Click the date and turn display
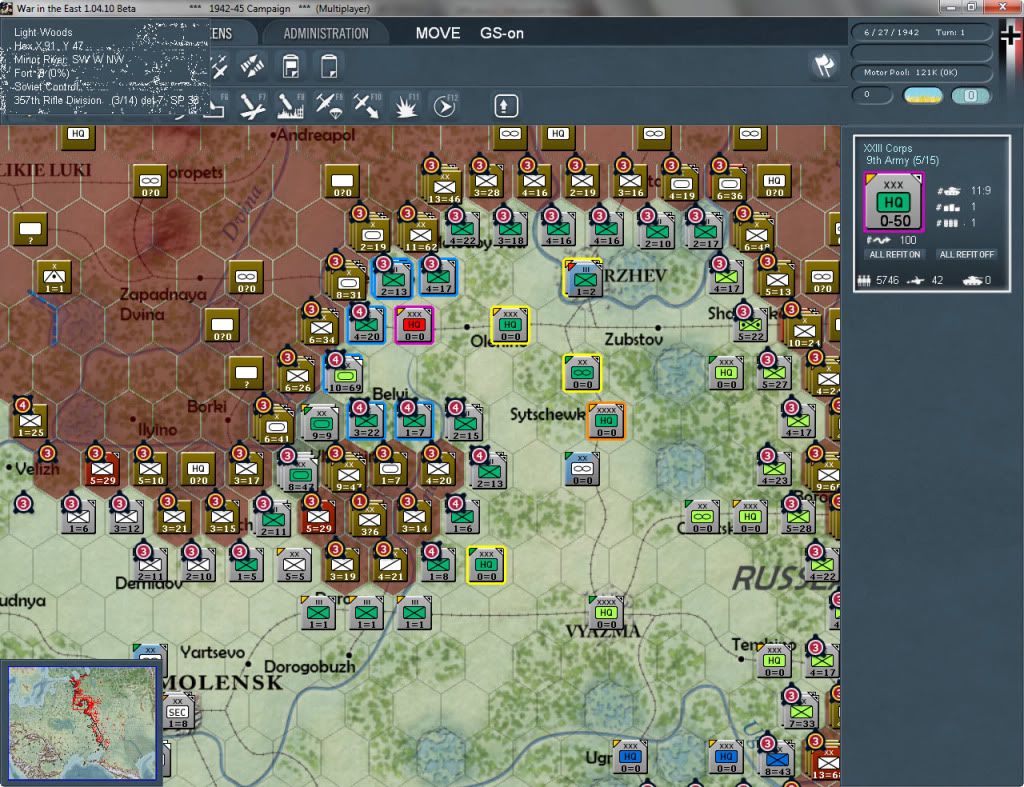The image size is (1024, 787). pos(921,32)
